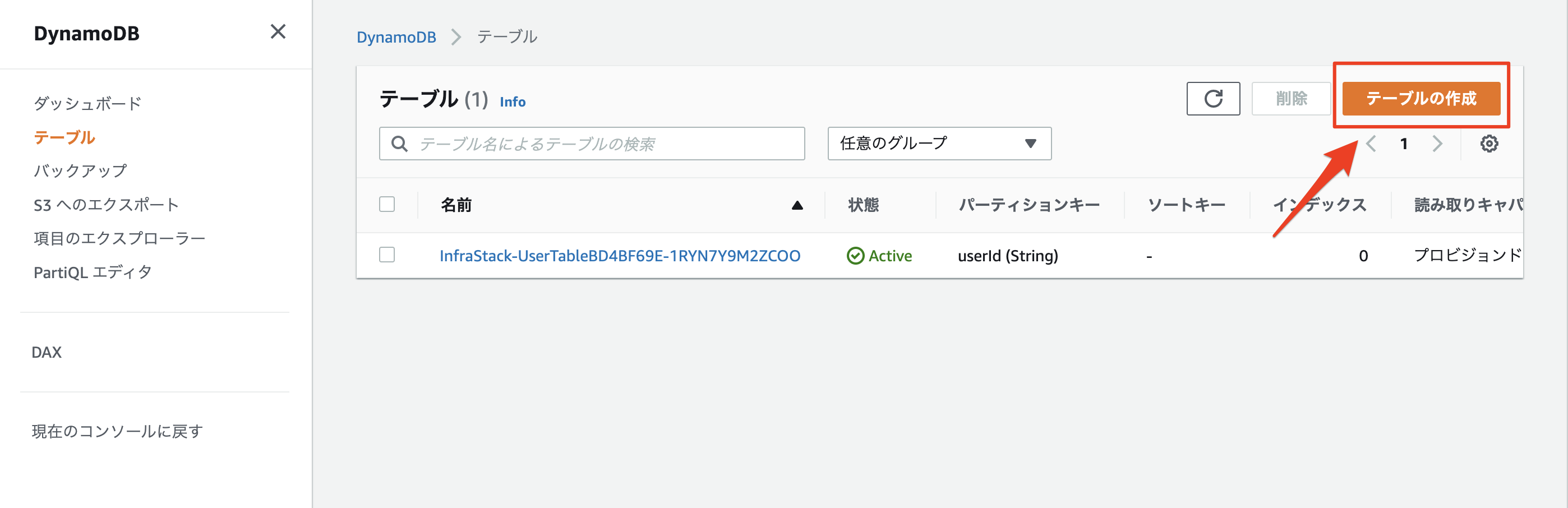Click the search magnifier icon

[399, 144]
